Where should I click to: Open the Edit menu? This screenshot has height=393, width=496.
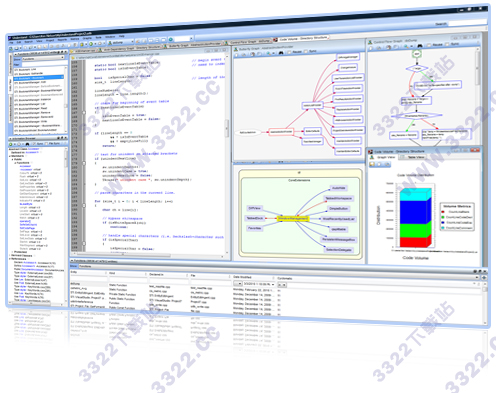[x=19, y=42]
